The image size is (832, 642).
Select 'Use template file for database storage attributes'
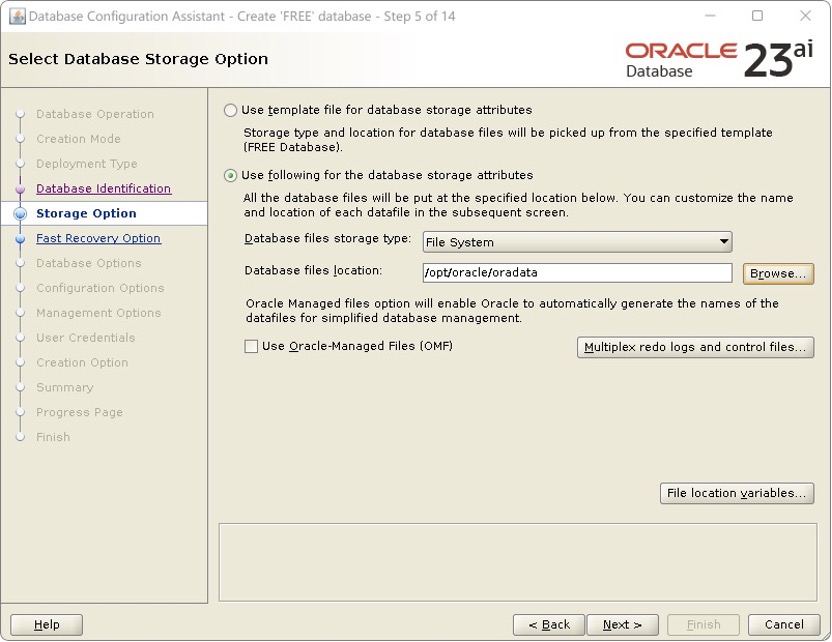point(230,110)
